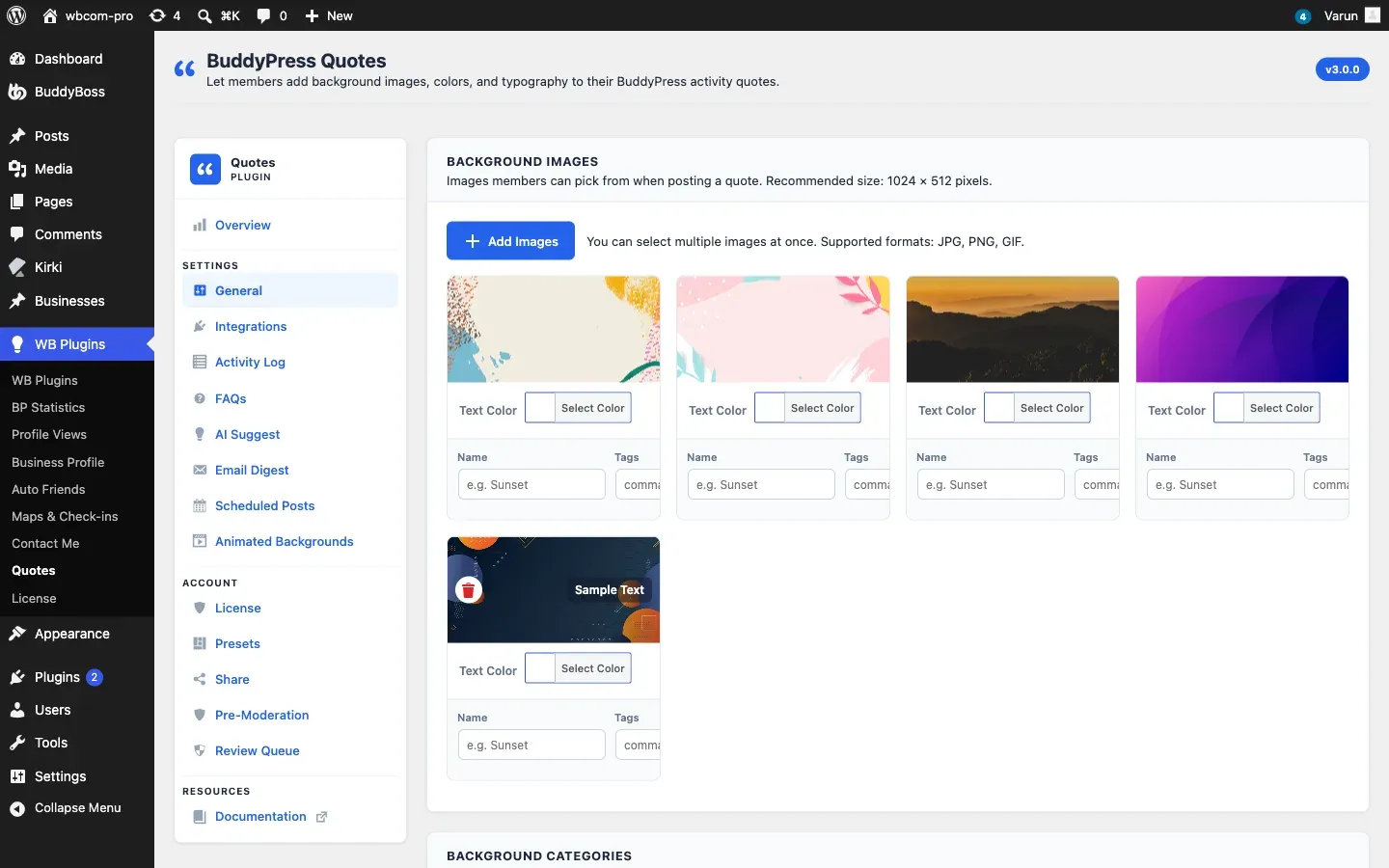Go to the Maps & Check-ins submenu

[65, 517]
